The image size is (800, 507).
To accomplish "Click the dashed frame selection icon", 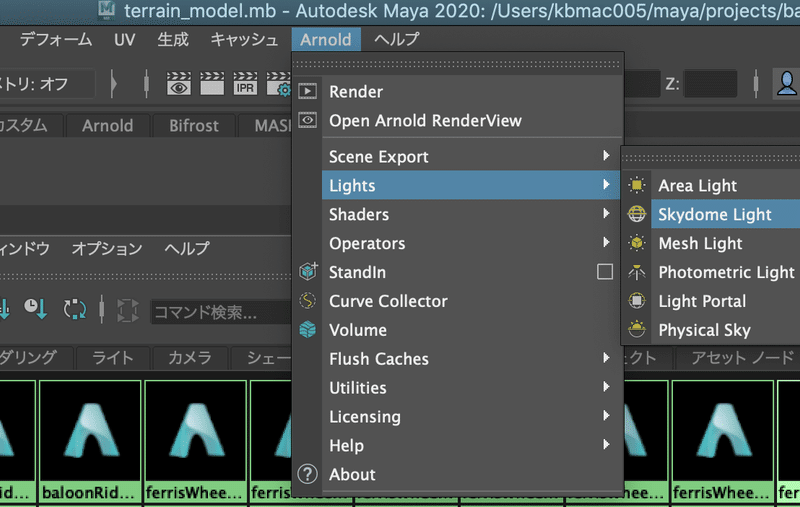I will coord(128,310).
